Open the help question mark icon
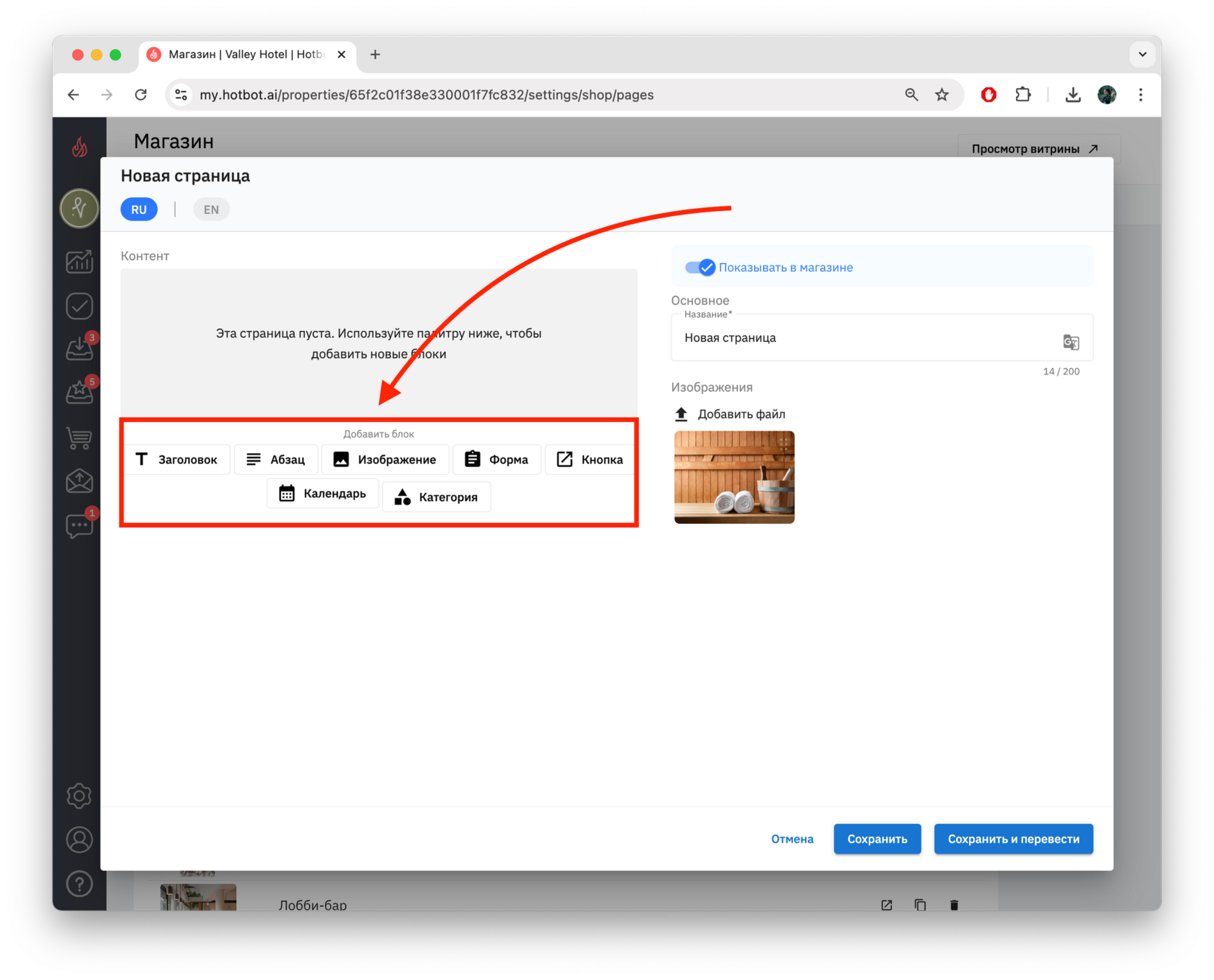This screenshot has height=980, width=1214. 79,884
